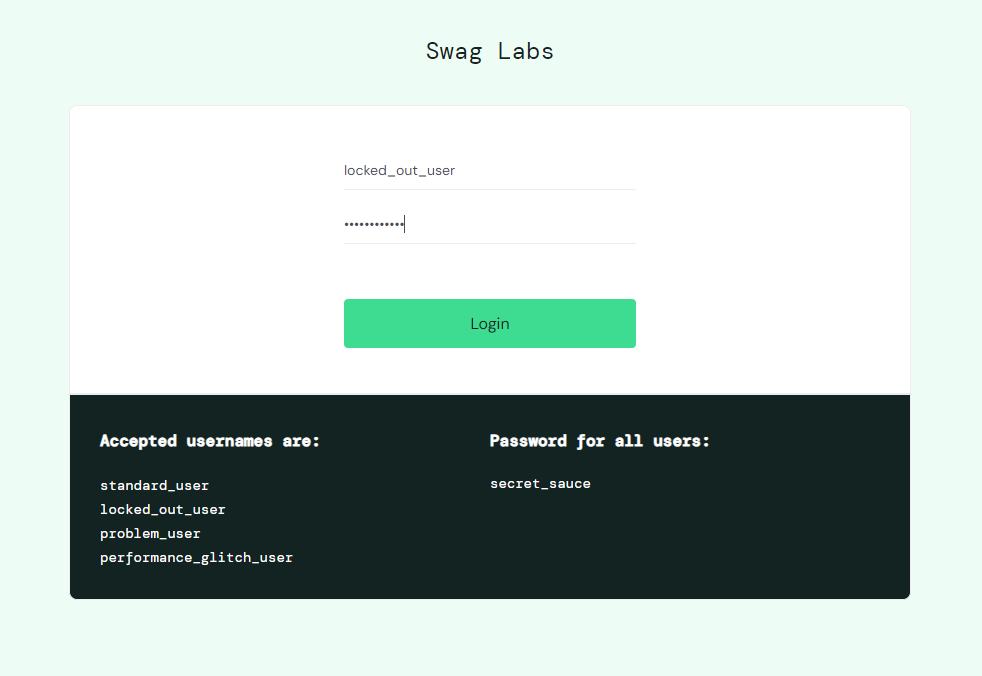Click the masked password dots in password field

click(373, 222)
